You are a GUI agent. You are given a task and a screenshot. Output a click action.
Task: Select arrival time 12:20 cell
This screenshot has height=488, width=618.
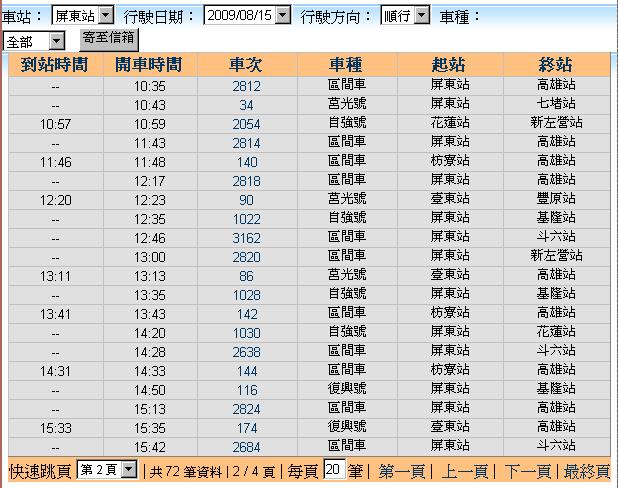(x=55, y=200)
